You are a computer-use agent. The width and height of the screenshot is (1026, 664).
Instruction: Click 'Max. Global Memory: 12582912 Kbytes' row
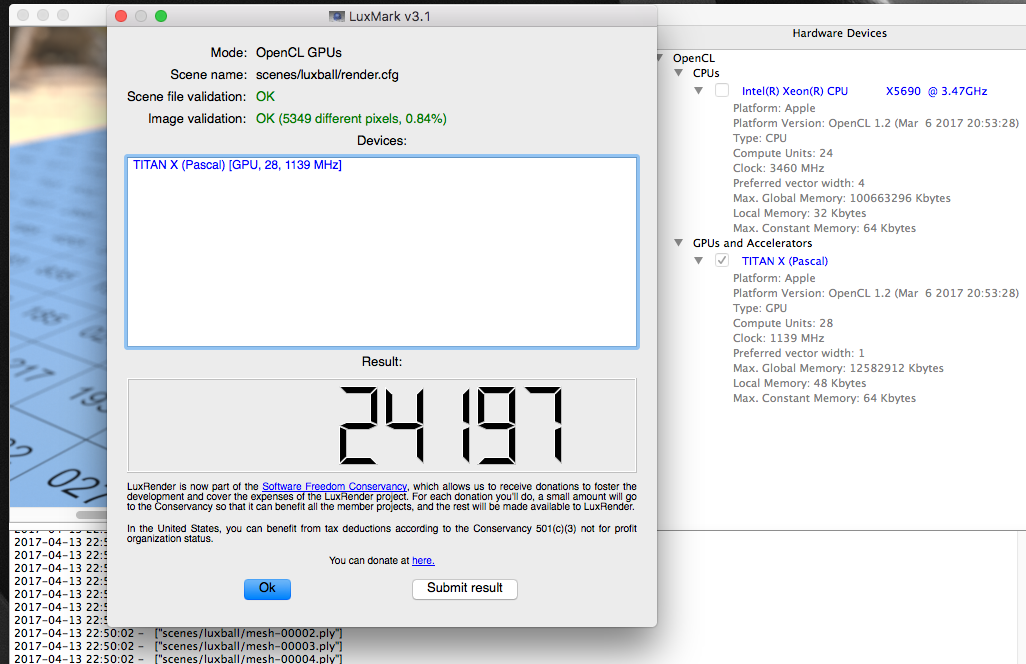[x=838, y=368]
